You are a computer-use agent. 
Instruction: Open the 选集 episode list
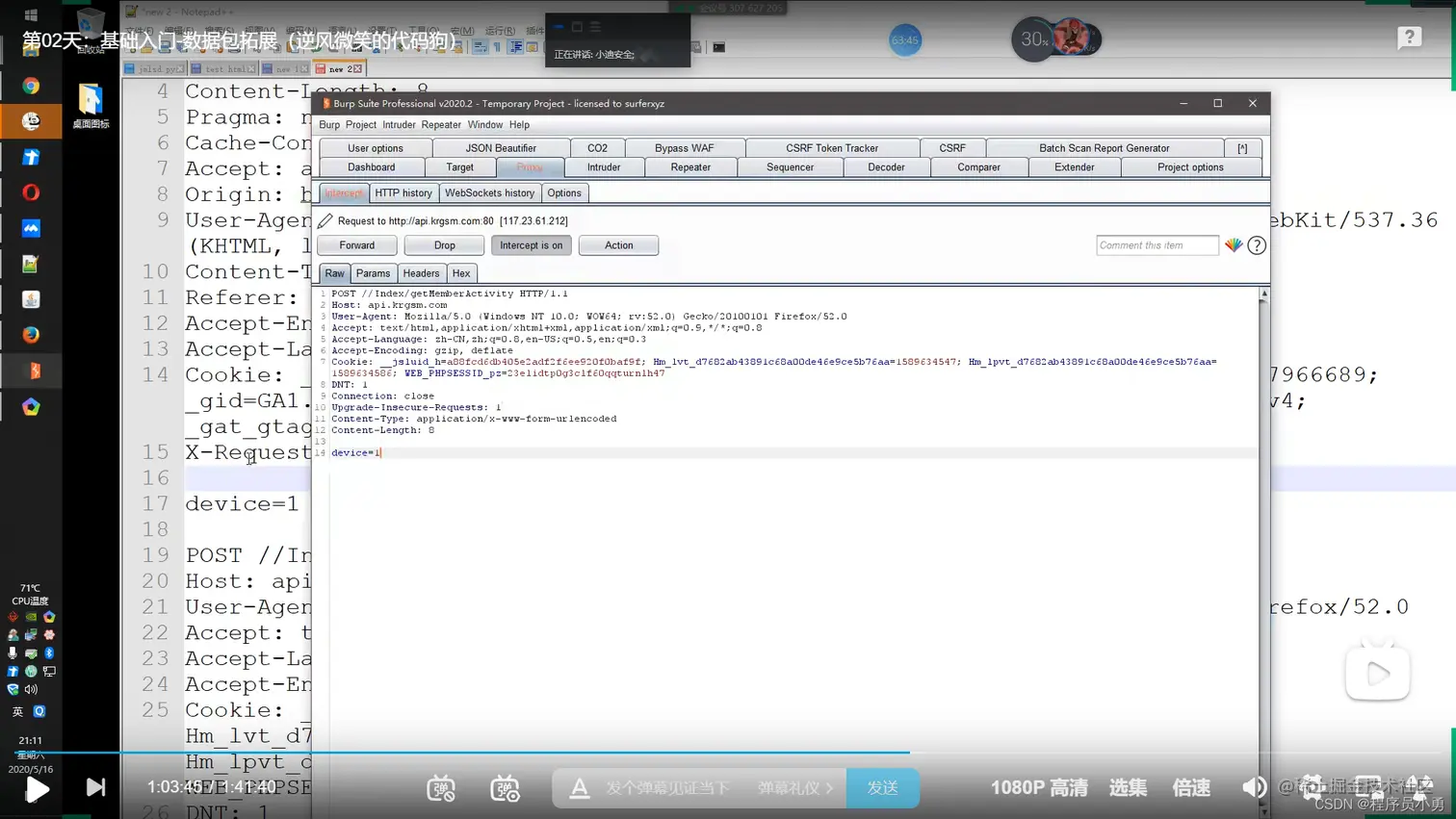[x=1128, y=788]
